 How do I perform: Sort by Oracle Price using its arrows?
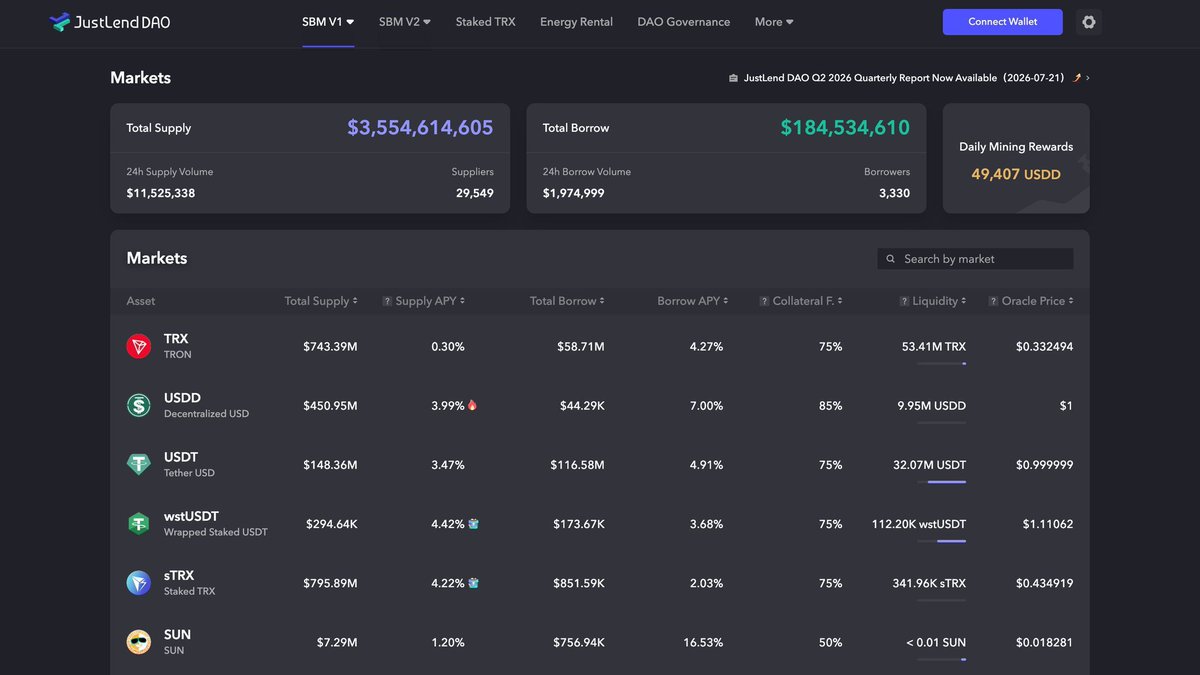click(x=1071, y=301)
